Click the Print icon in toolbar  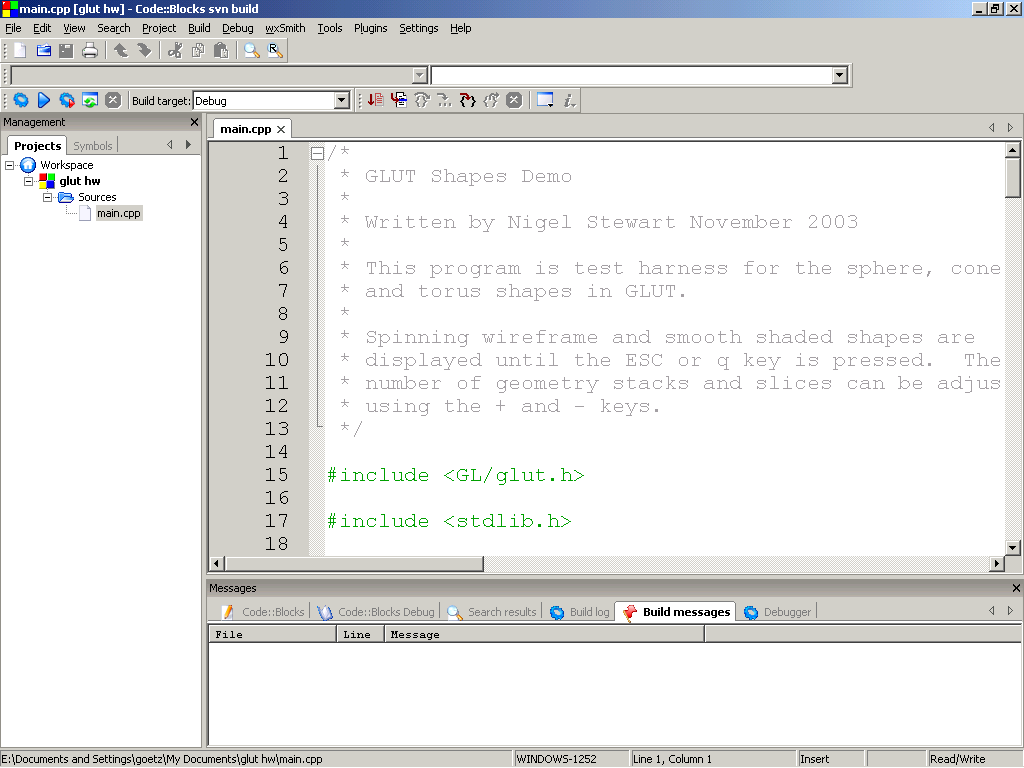click(x=90, y=51)
